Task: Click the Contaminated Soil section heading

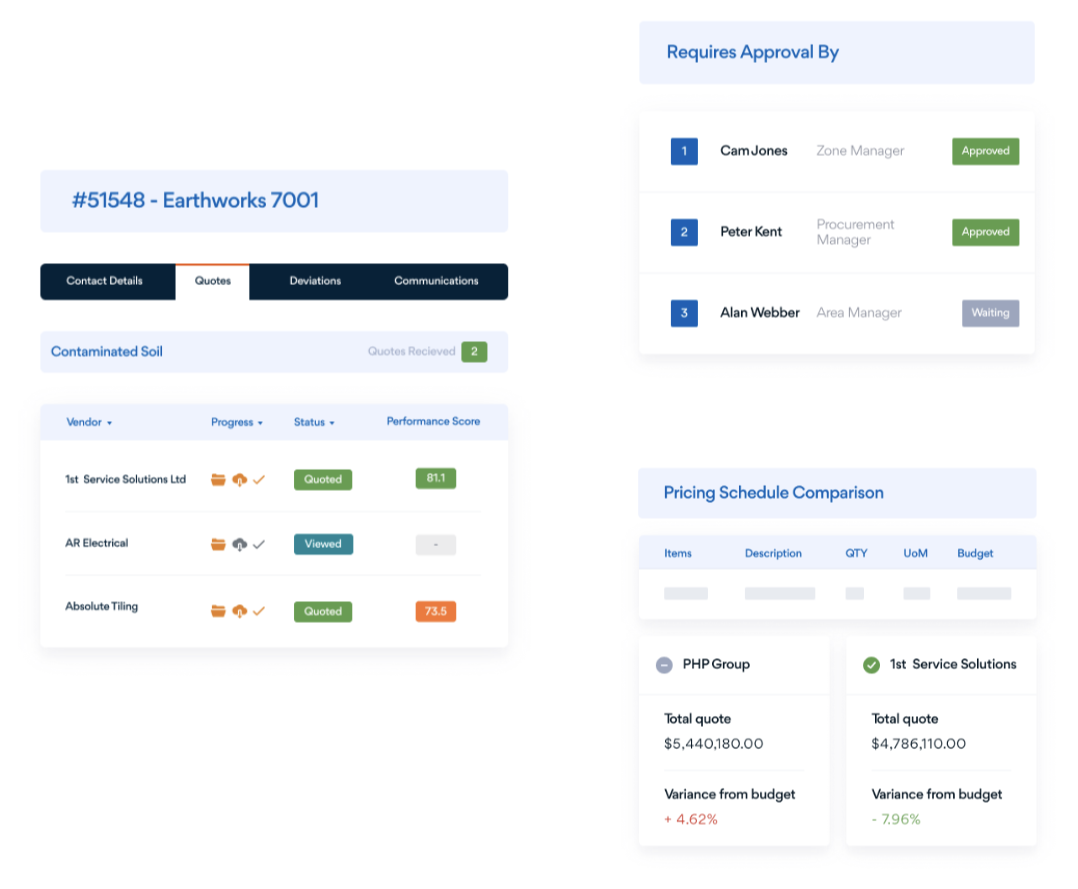Action: pyautogui.click(x=107, y=351)
